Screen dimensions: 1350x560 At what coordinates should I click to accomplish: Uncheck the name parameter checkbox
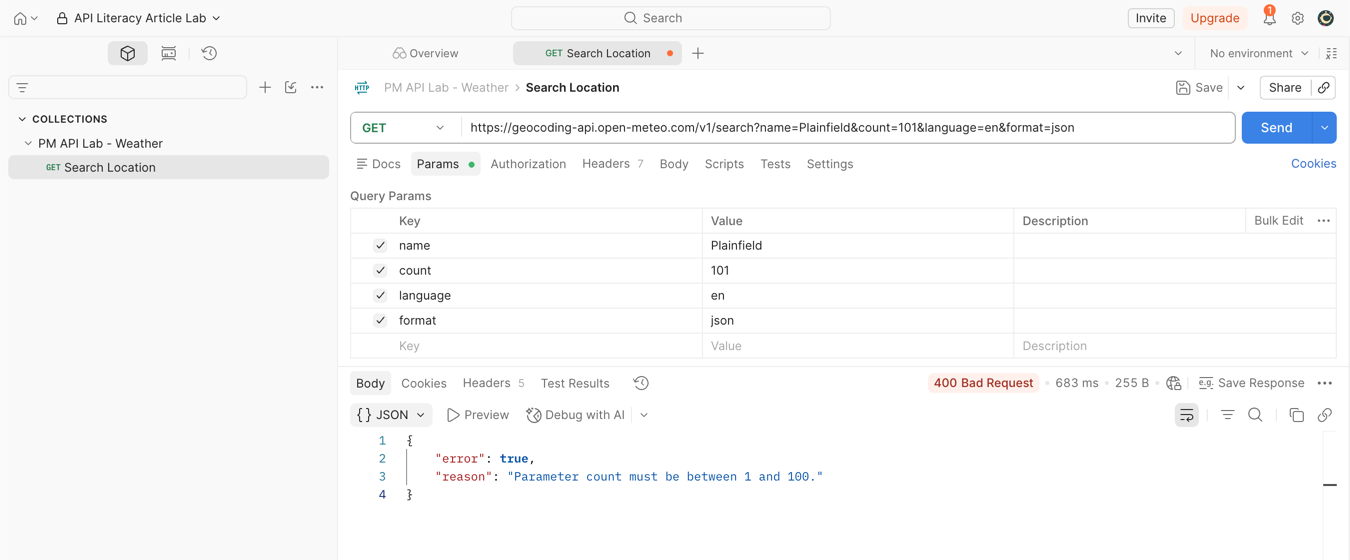coord(380,246)
